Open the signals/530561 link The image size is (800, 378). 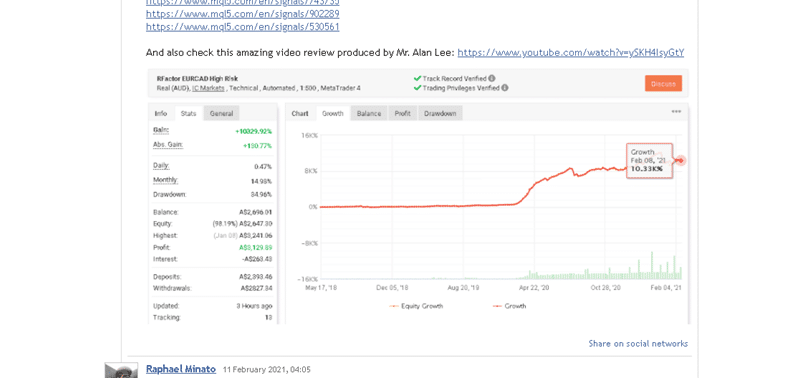pyautogui.click(x=242, y=27)
